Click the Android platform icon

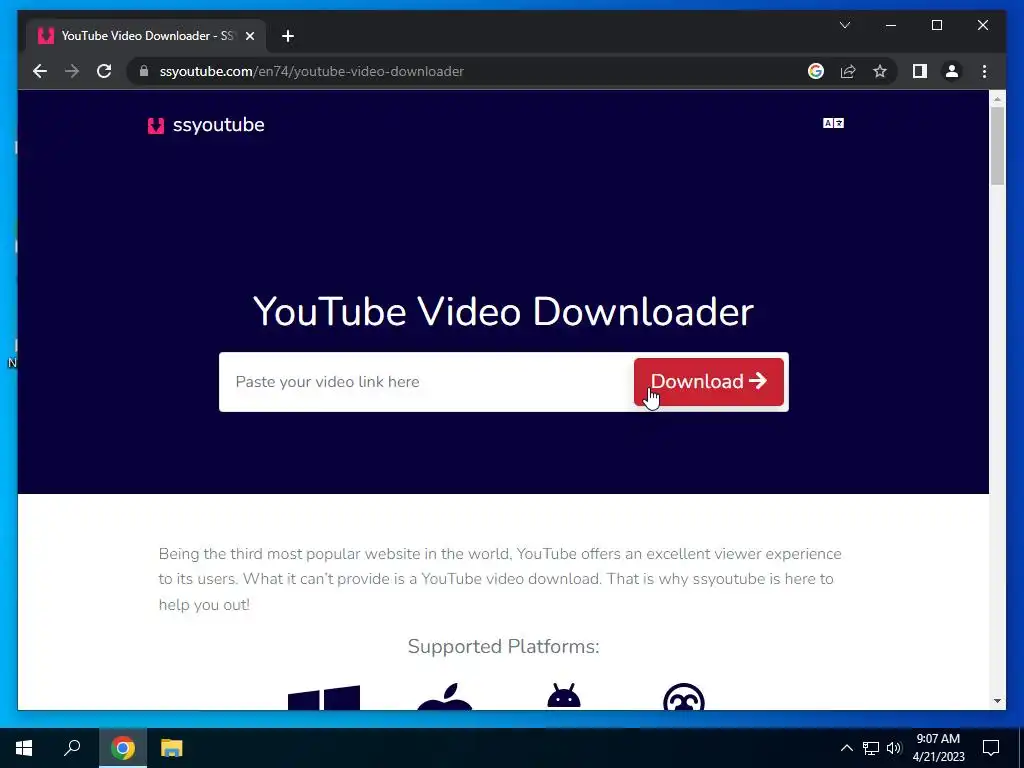pos(564,696)
